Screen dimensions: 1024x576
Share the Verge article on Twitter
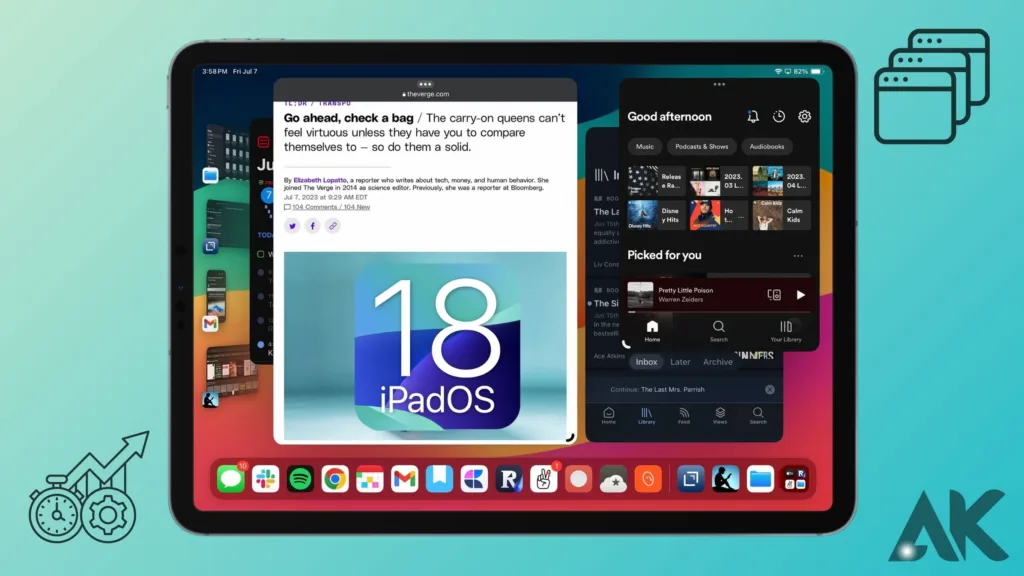[x=292, y=226]
